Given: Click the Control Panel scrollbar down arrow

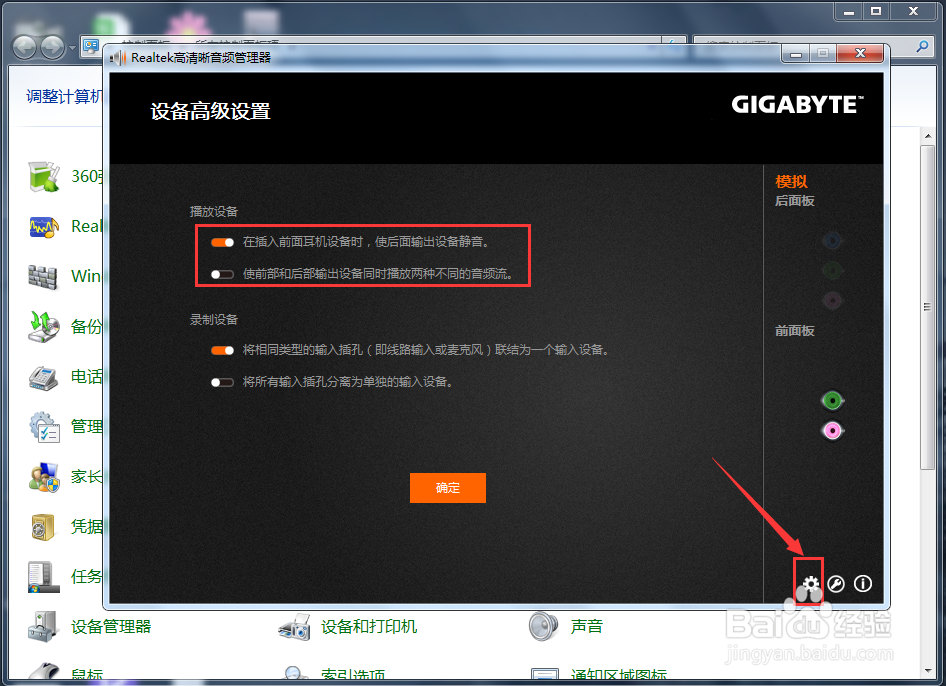Looking at the screenshot, I should (928, 670).
